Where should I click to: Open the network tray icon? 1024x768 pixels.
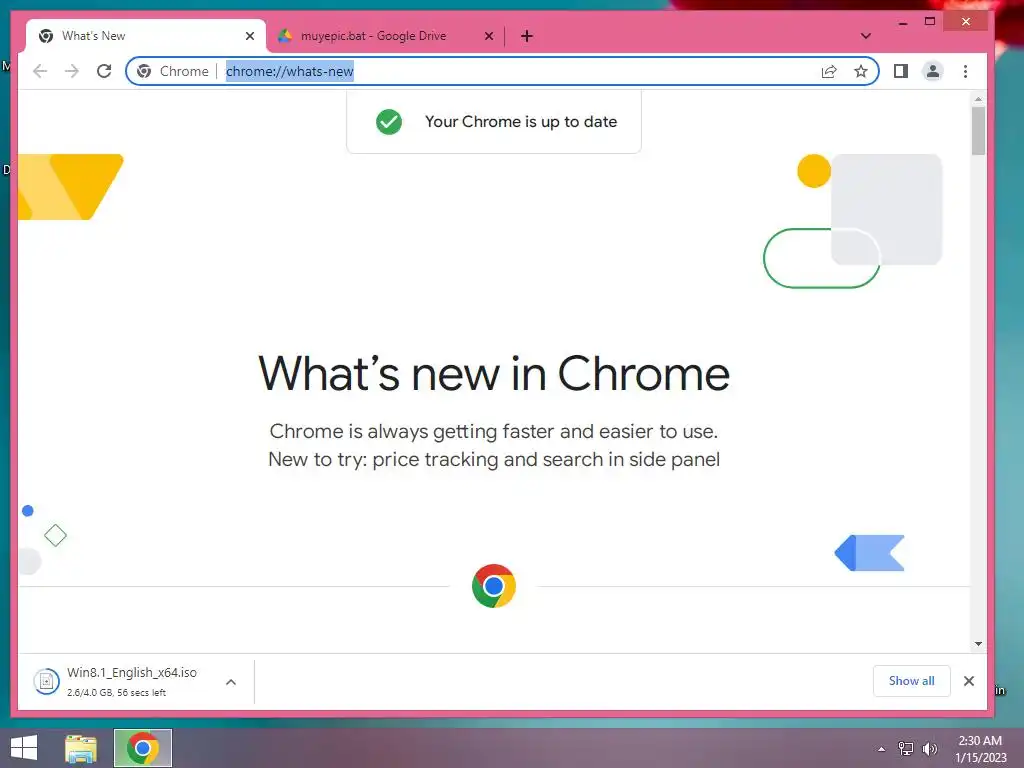906,749
